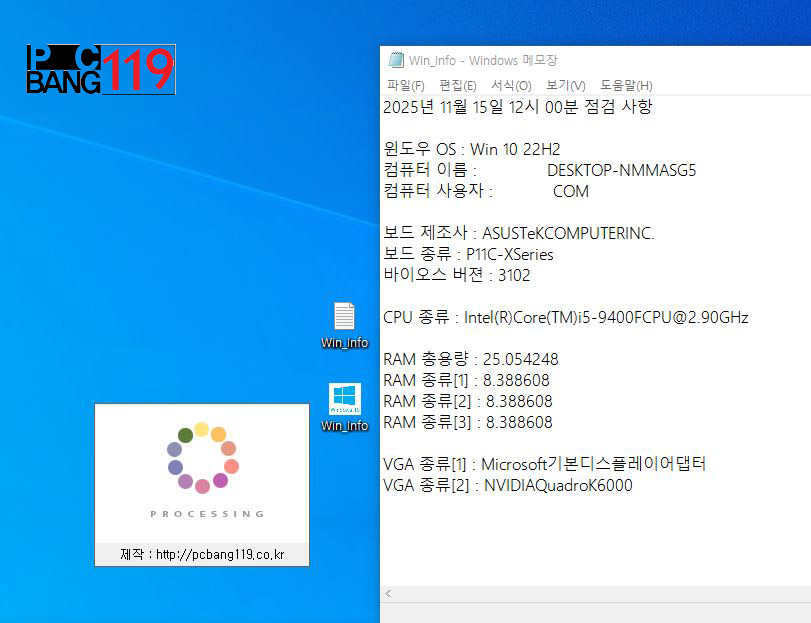Click the PC BANG 119 logo

100,69
